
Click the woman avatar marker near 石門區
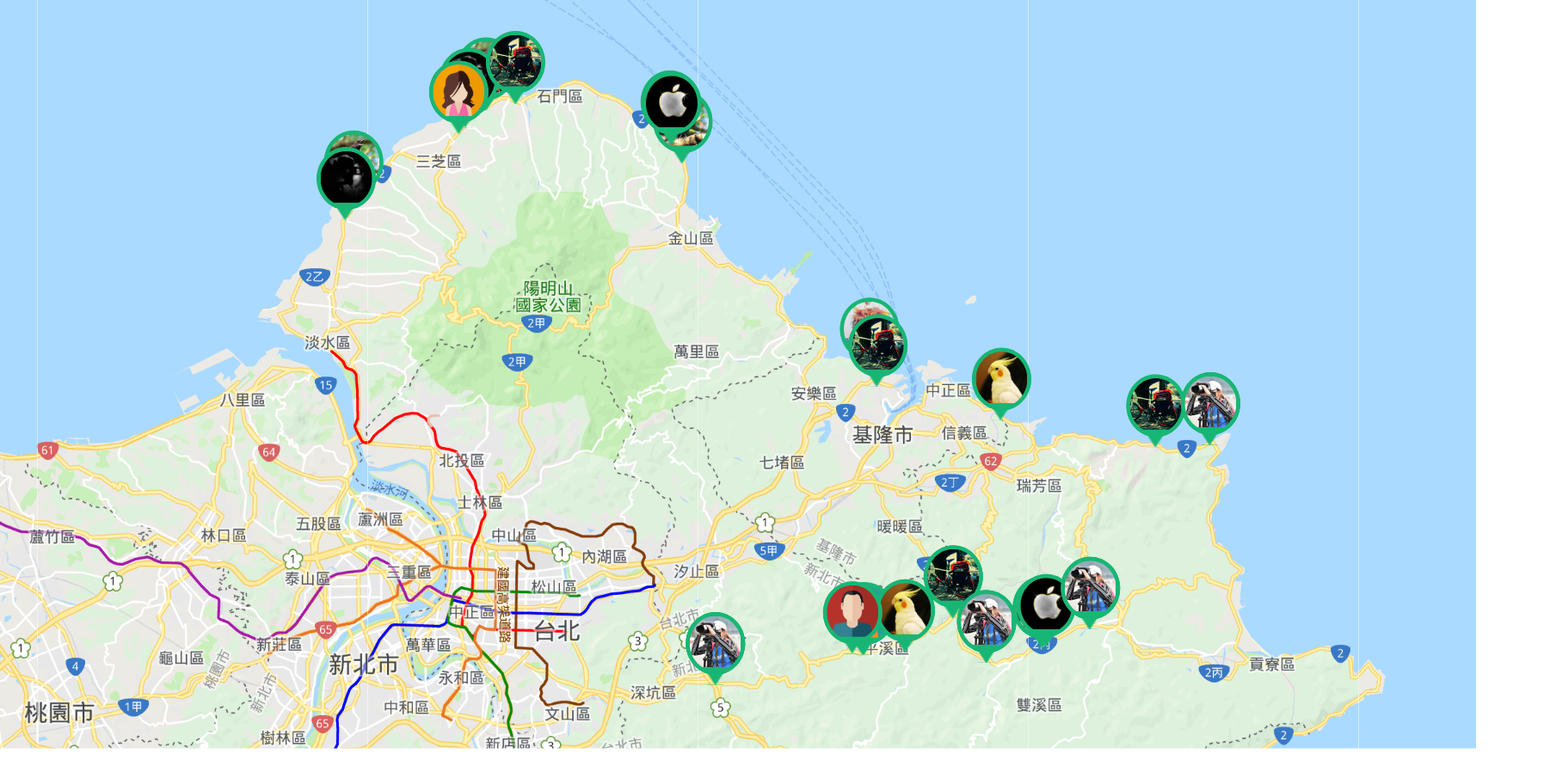(x=458, y=92)
